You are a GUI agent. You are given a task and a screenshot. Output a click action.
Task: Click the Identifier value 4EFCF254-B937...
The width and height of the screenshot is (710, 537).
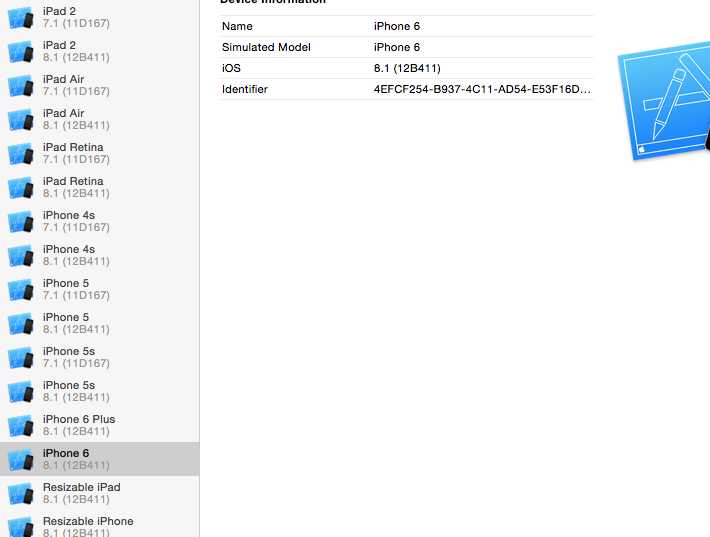click(x=482, y=89)
